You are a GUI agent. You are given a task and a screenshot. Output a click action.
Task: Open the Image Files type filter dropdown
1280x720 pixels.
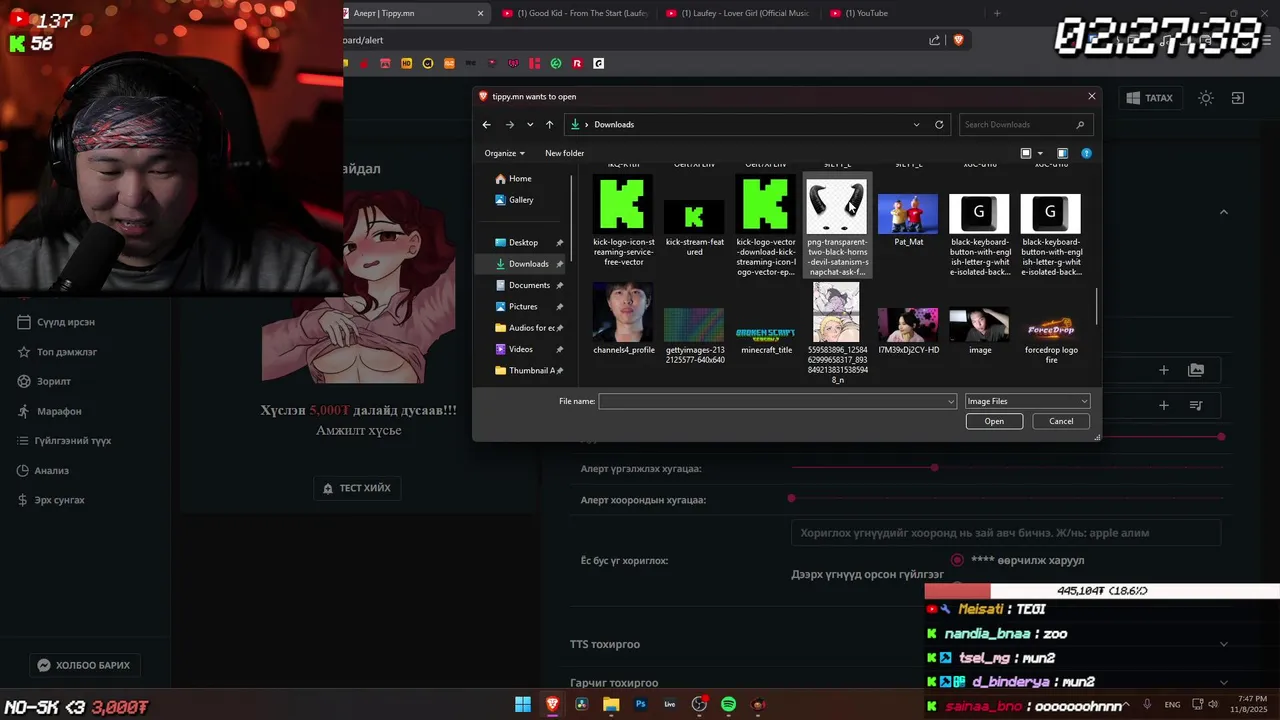pos(1027,401)
